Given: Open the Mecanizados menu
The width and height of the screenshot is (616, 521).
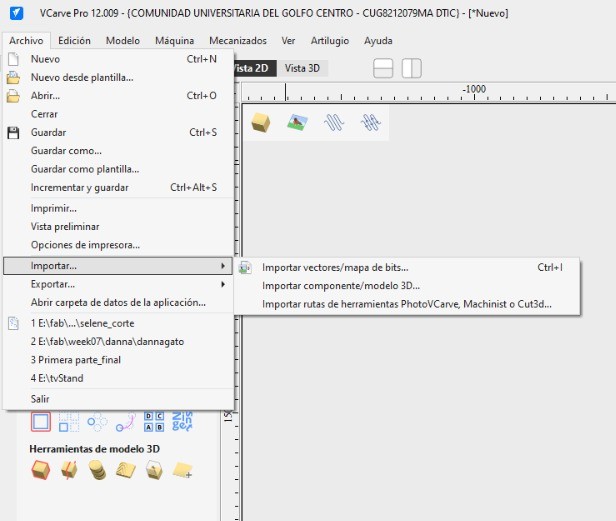Looking at the screenshot, I should pos(238,41).
